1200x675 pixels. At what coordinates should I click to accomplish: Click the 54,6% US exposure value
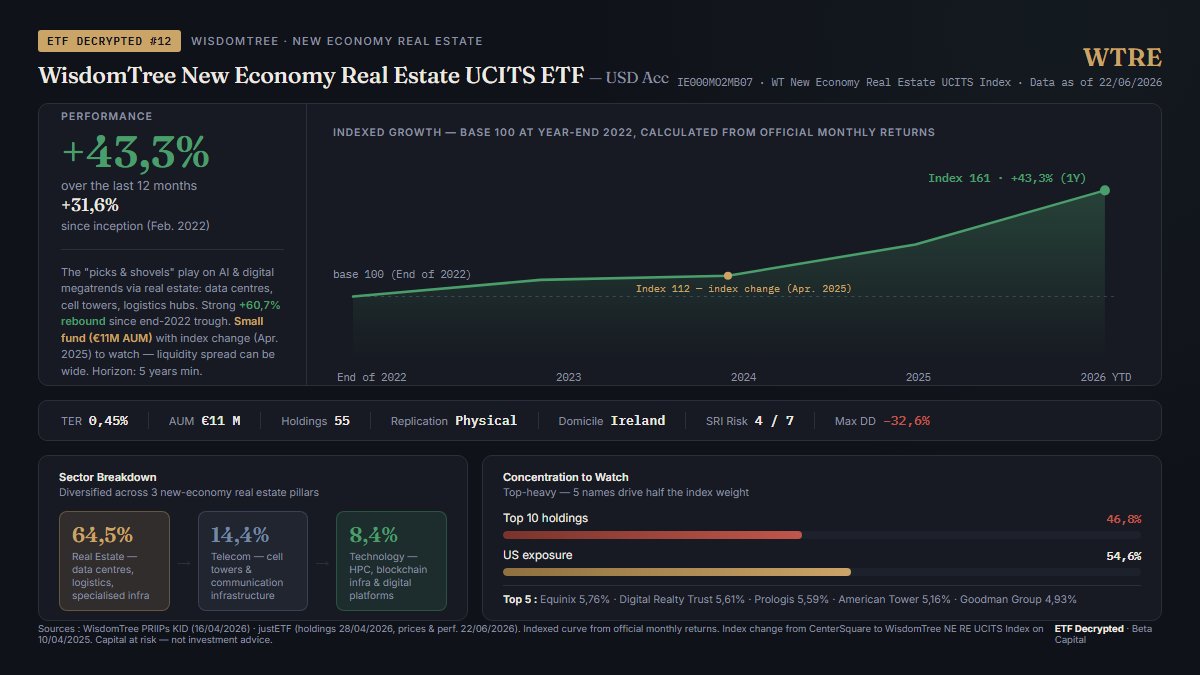1124,556
